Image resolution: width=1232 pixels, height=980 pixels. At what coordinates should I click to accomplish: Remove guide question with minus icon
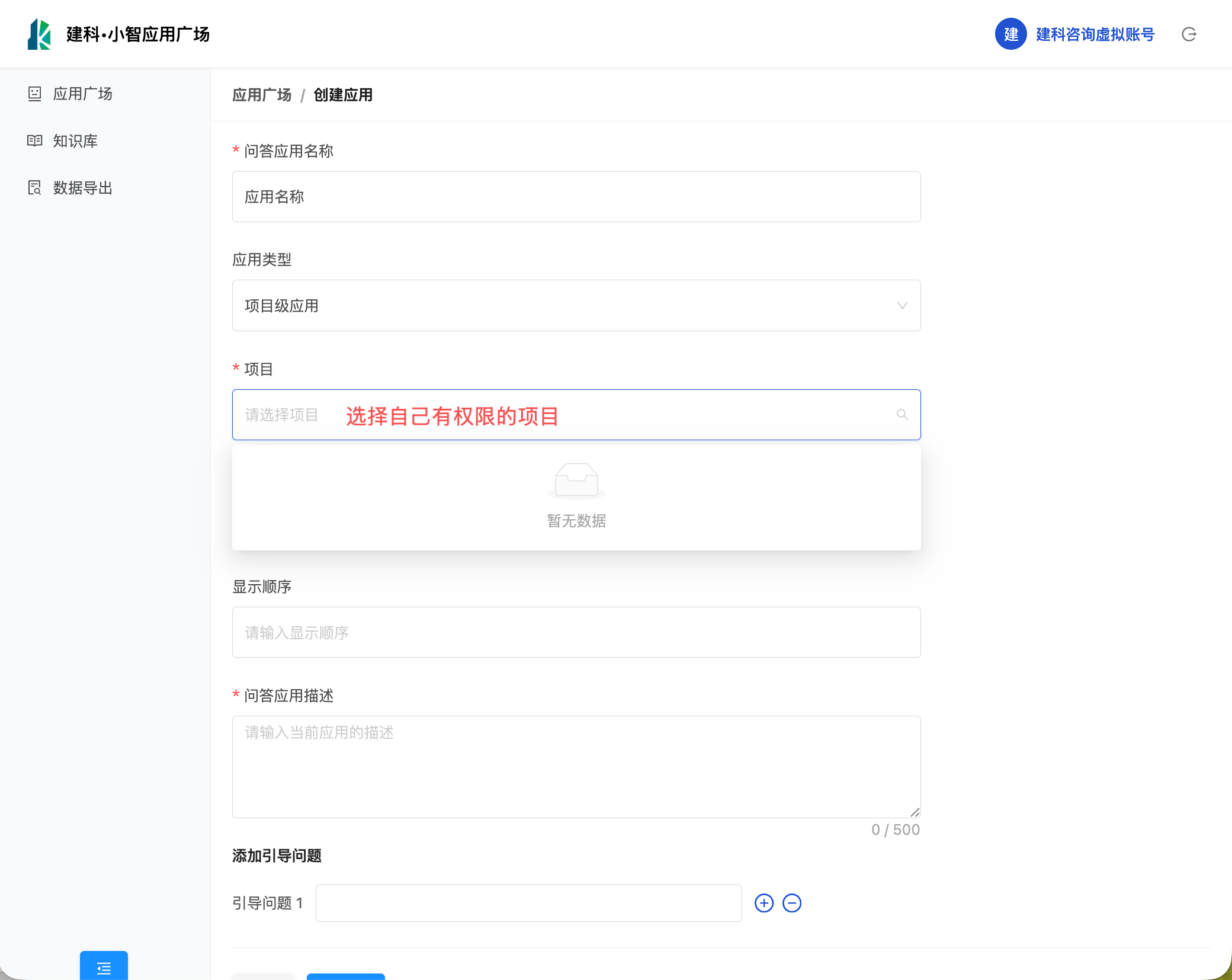pos(792,903)
